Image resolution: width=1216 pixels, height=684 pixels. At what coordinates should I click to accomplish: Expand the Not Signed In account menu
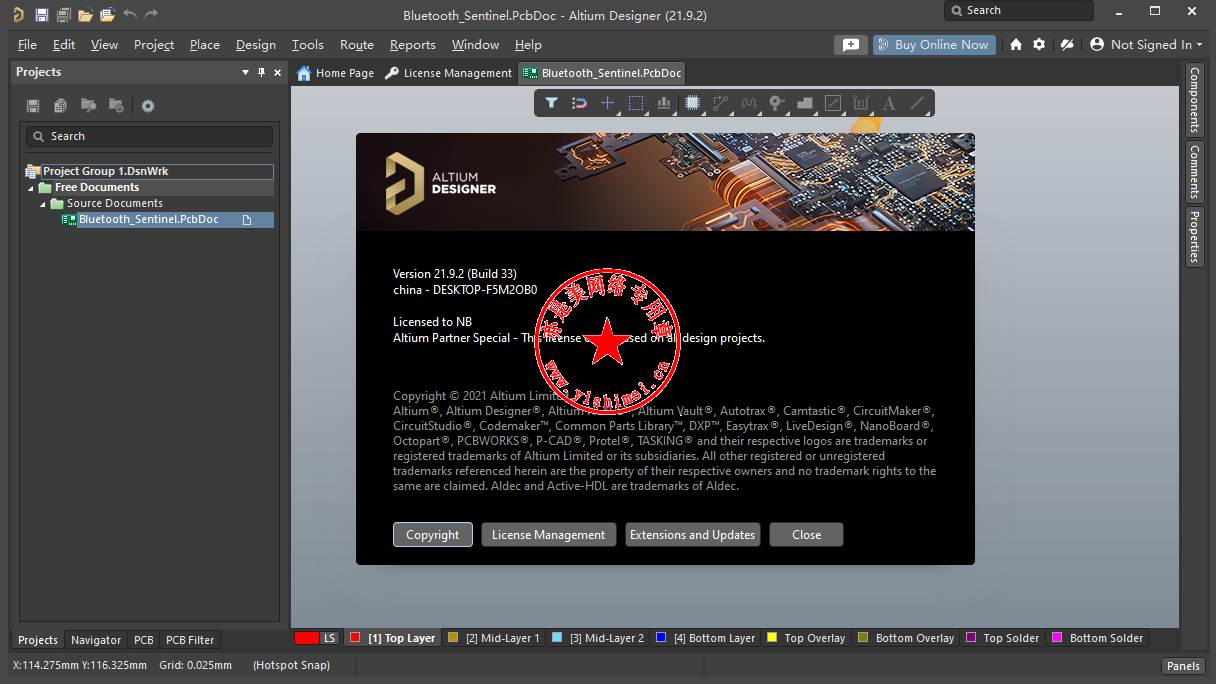tap(1146, 45)
